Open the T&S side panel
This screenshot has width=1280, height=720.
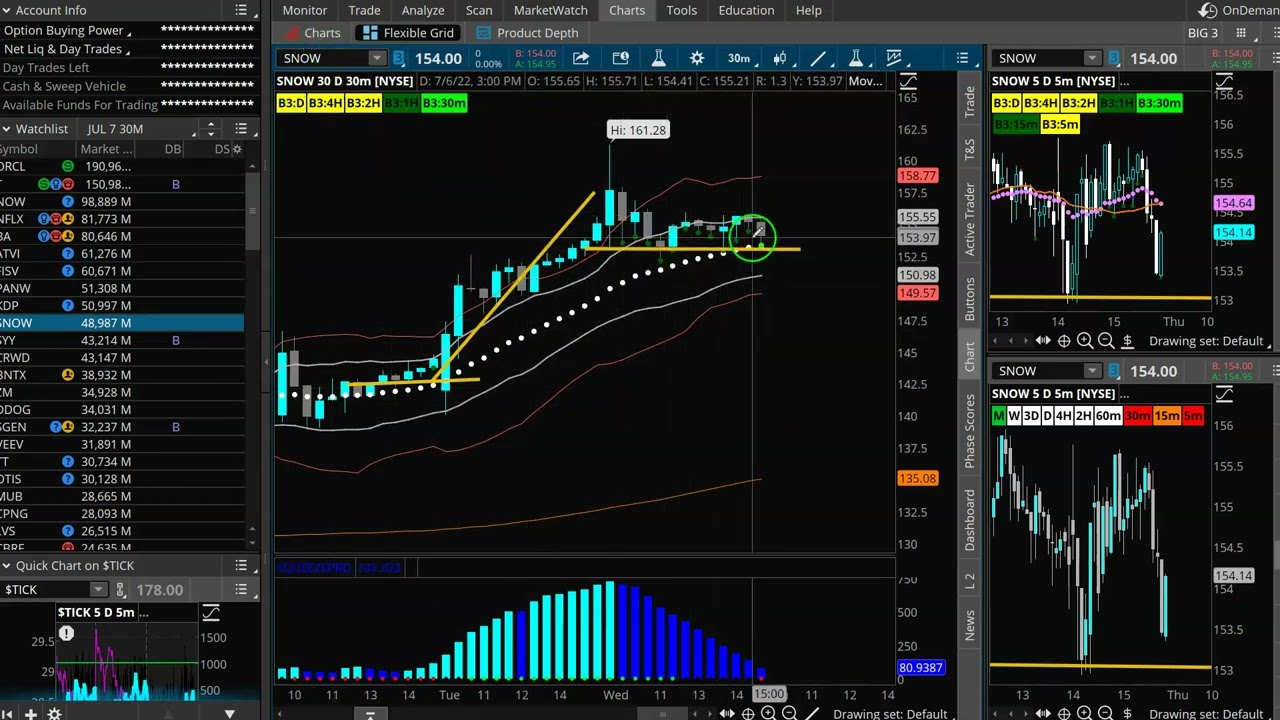click(x=969, y=150)
